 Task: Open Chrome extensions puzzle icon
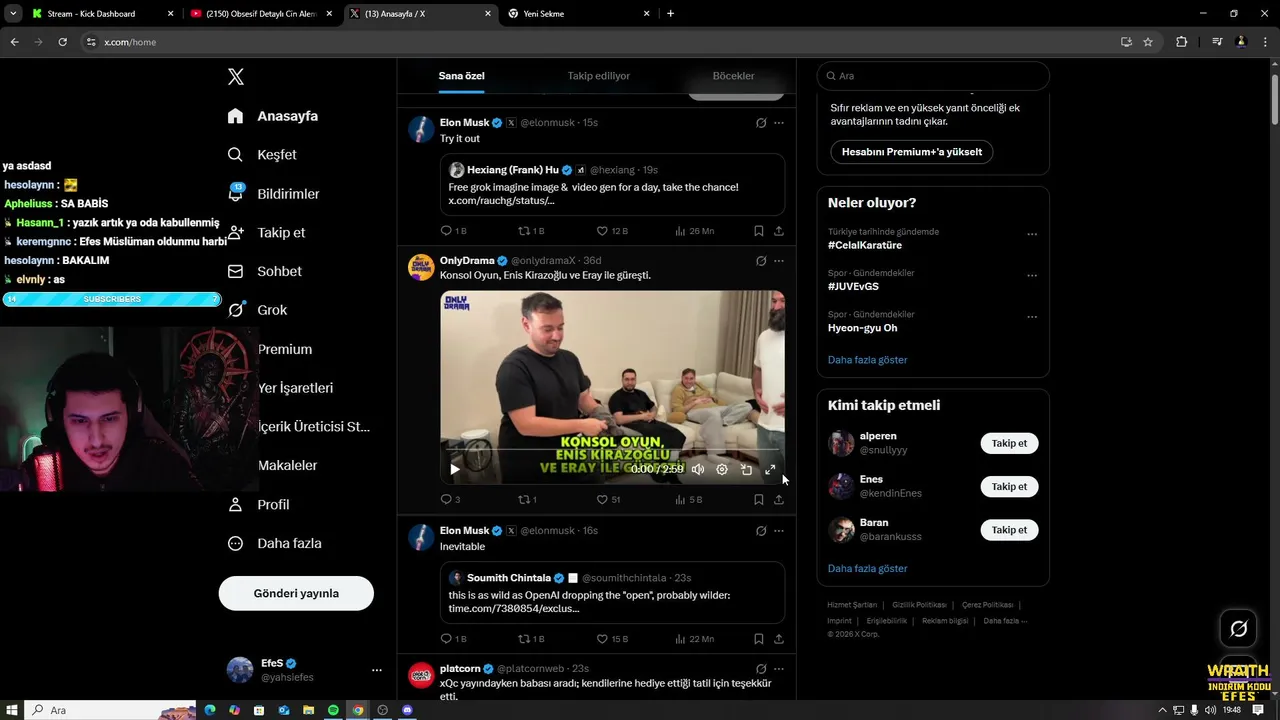point(1181,42)
